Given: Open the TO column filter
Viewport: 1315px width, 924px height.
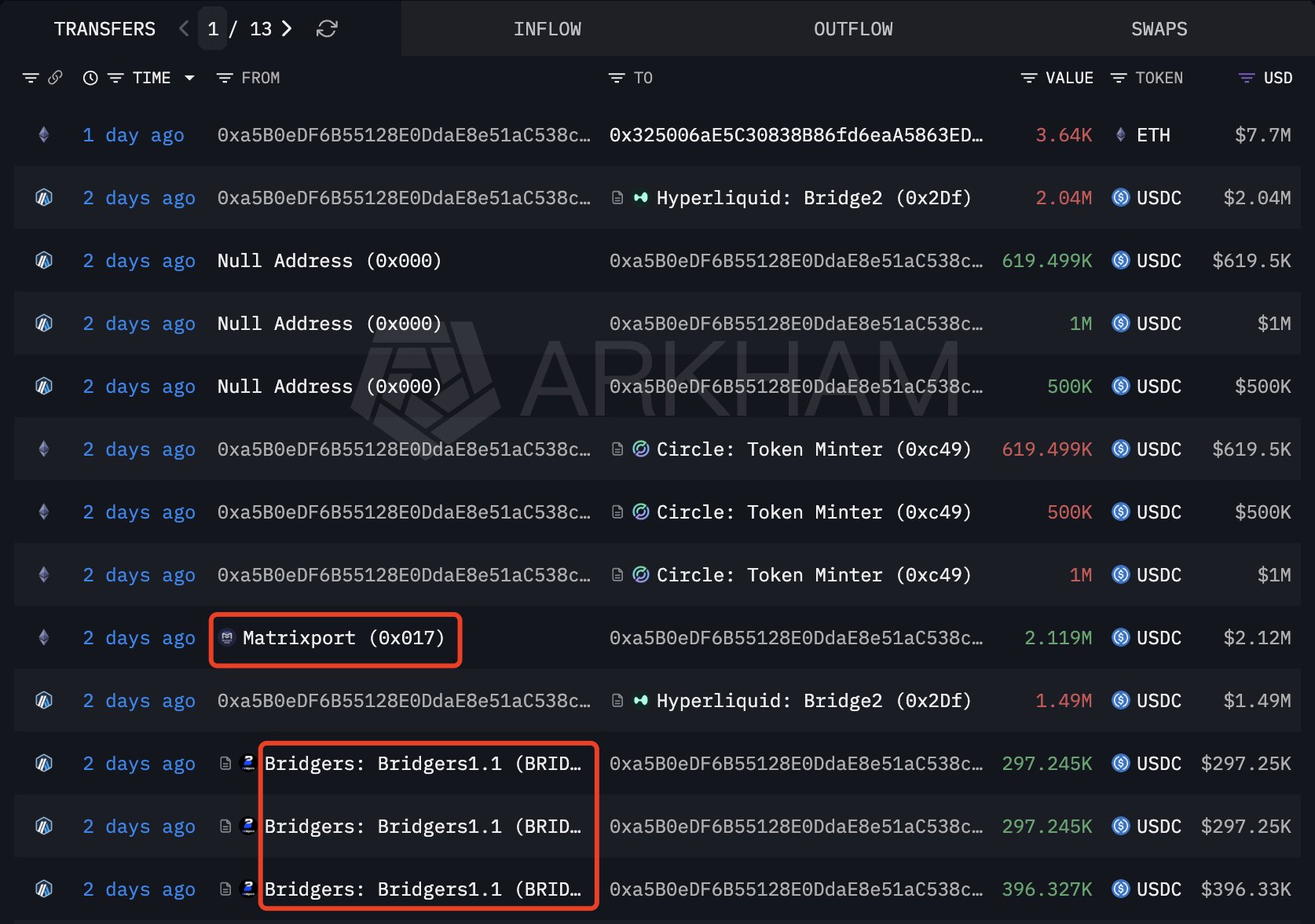Looking at the screenshot, I should pyautogui.click(x=617, y=78).
